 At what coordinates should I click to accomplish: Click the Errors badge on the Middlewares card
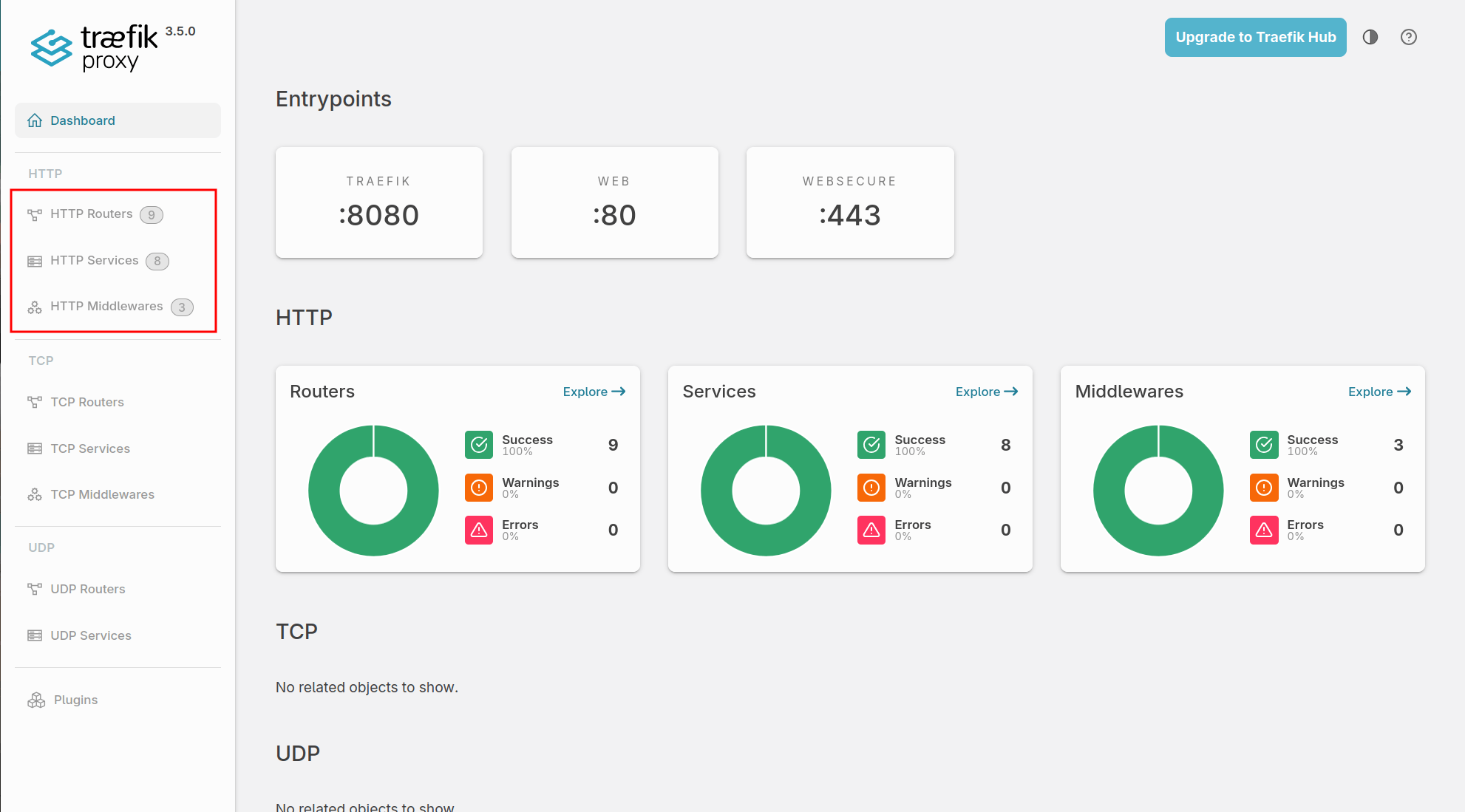pyautogui.click(x=1264, y=530)
